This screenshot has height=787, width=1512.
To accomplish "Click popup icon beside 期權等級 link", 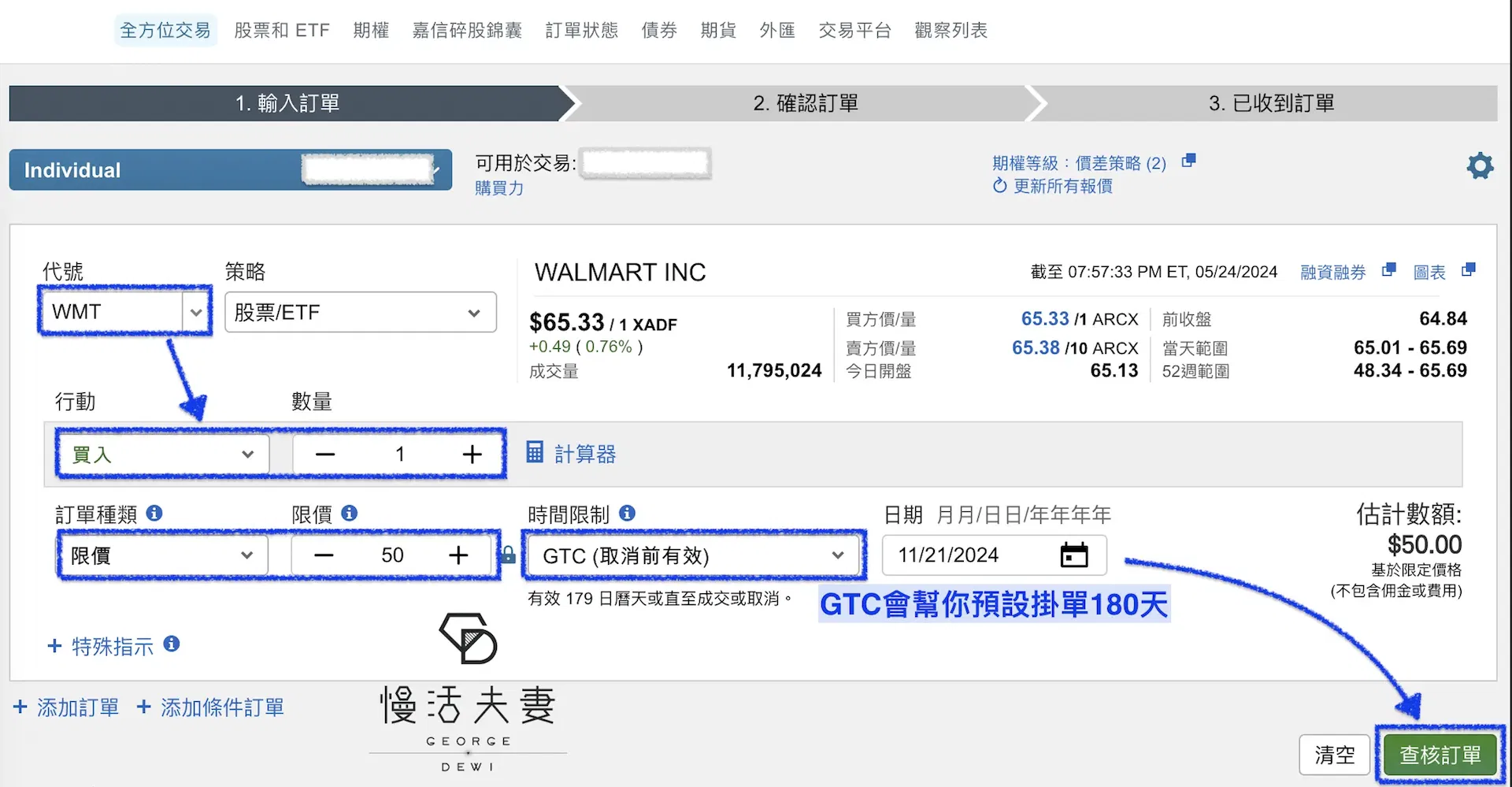I will point(1189,161).
